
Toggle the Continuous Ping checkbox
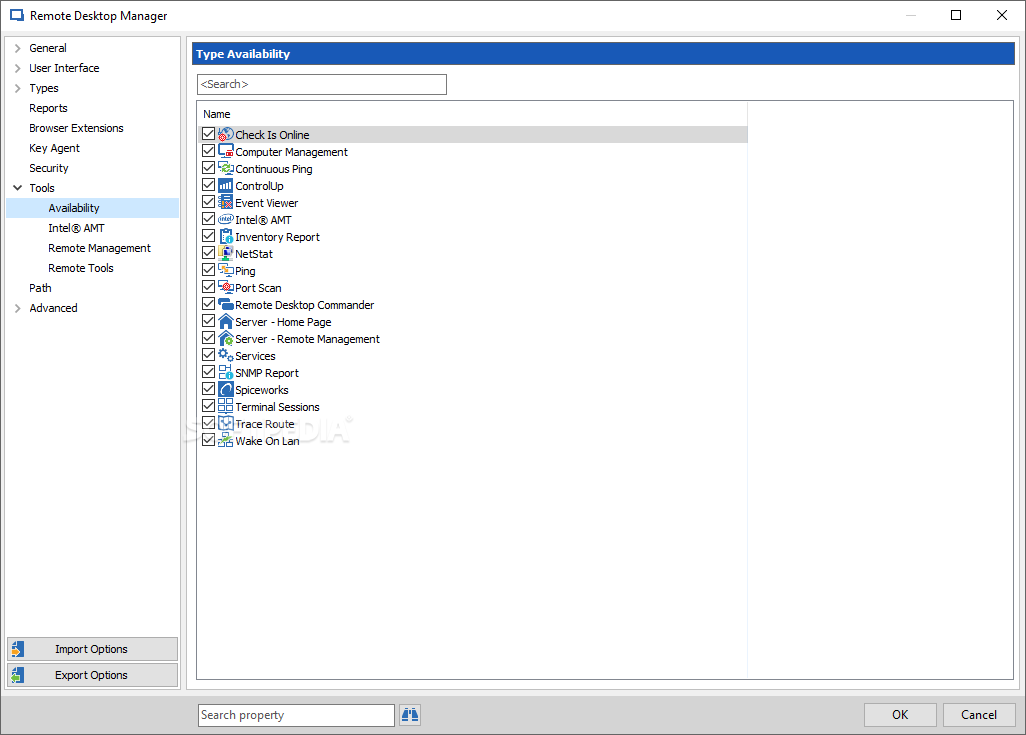[208, 168]
